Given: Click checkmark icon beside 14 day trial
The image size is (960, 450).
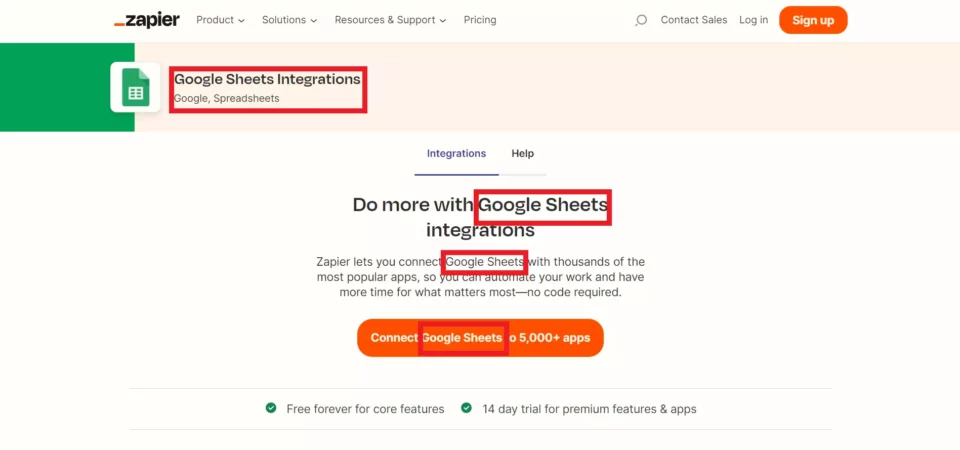Looking at the screenshot, I should 466,408.
